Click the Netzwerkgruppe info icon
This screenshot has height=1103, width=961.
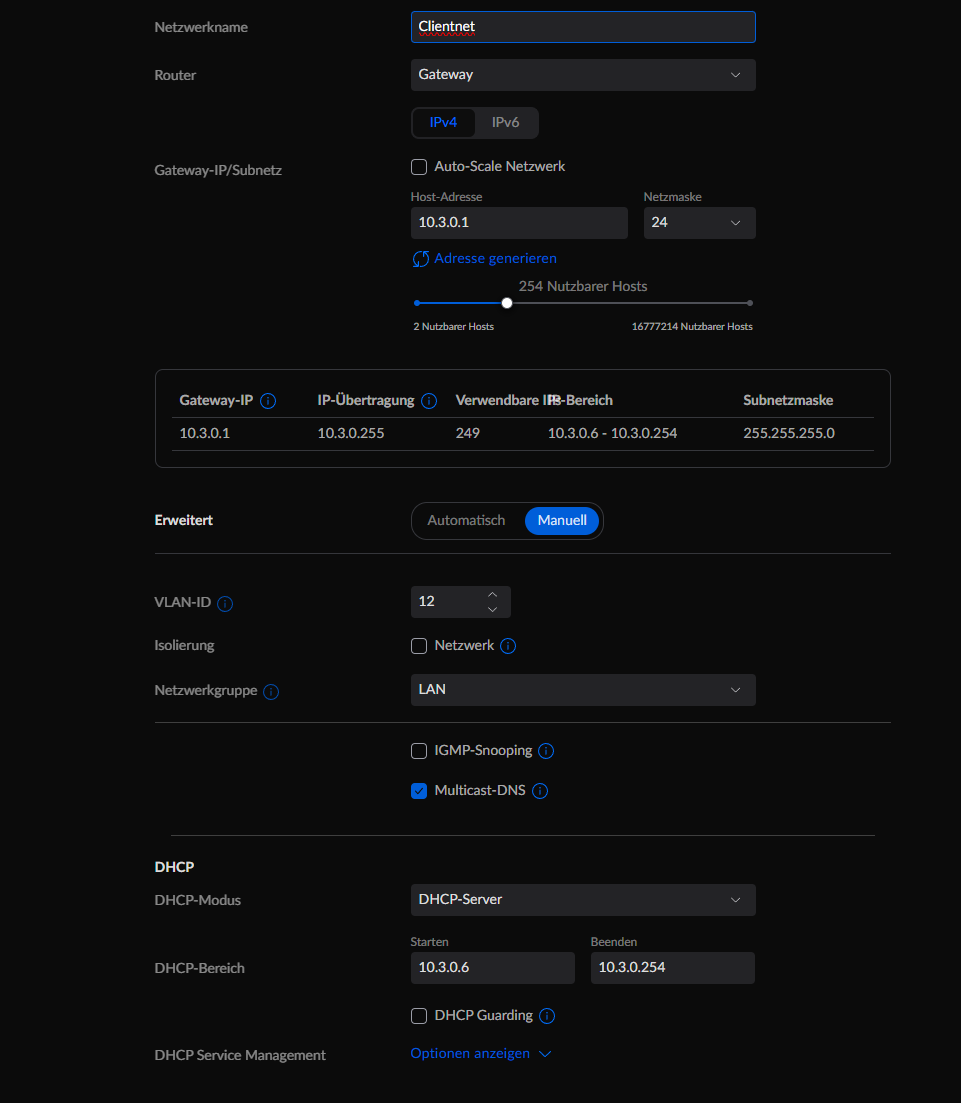271,691
